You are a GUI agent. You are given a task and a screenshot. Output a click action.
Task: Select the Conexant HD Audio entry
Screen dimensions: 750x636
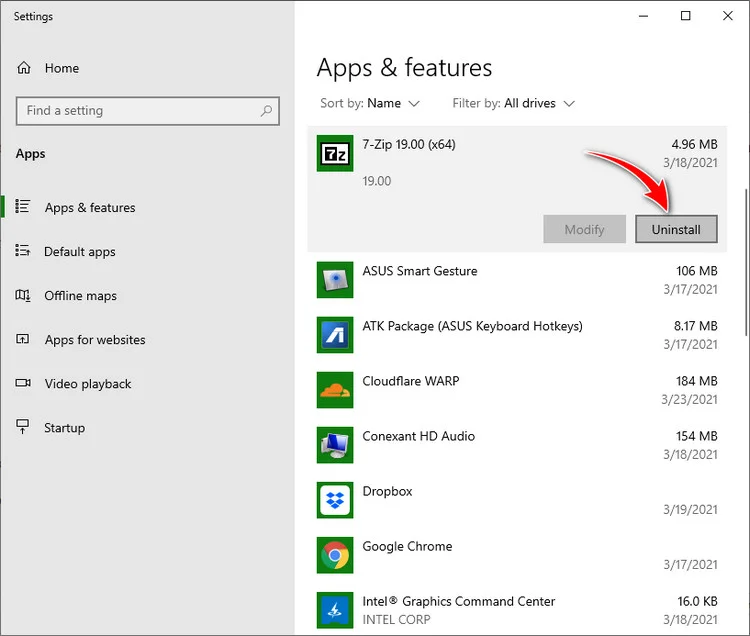517,445
